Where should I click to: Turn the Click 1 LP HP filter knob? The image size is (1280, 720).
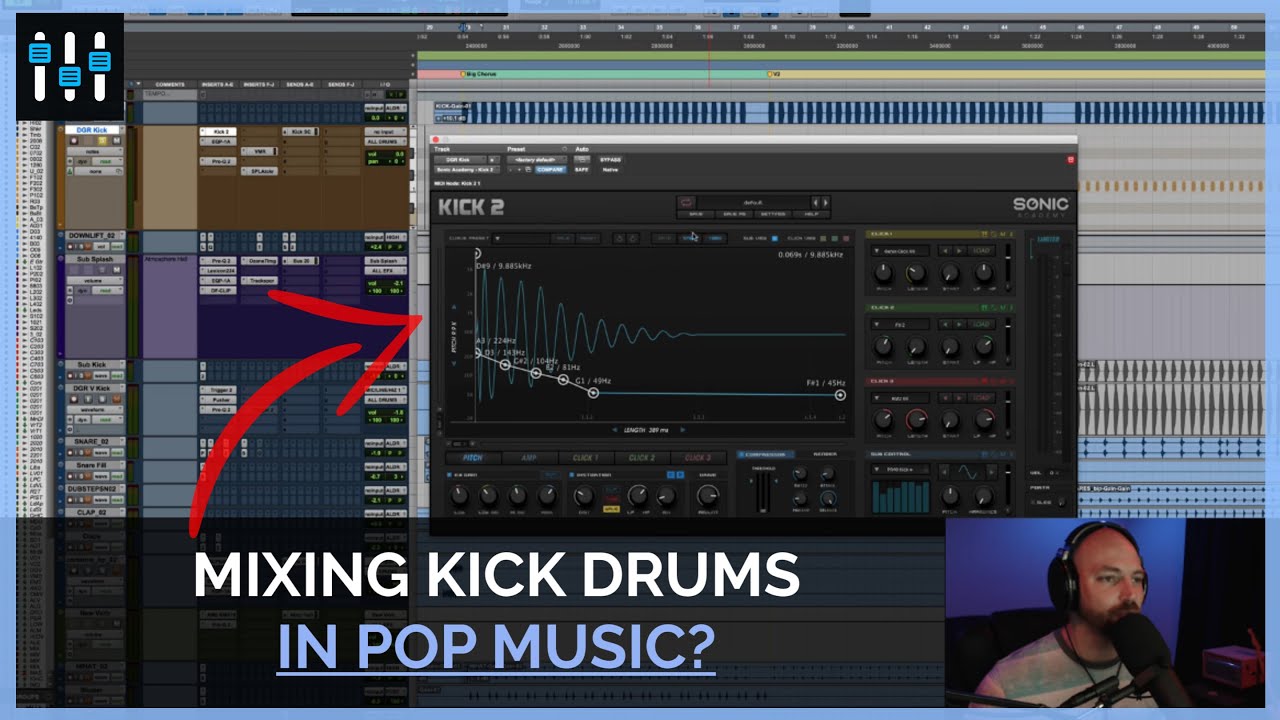[x=985, y=272]
